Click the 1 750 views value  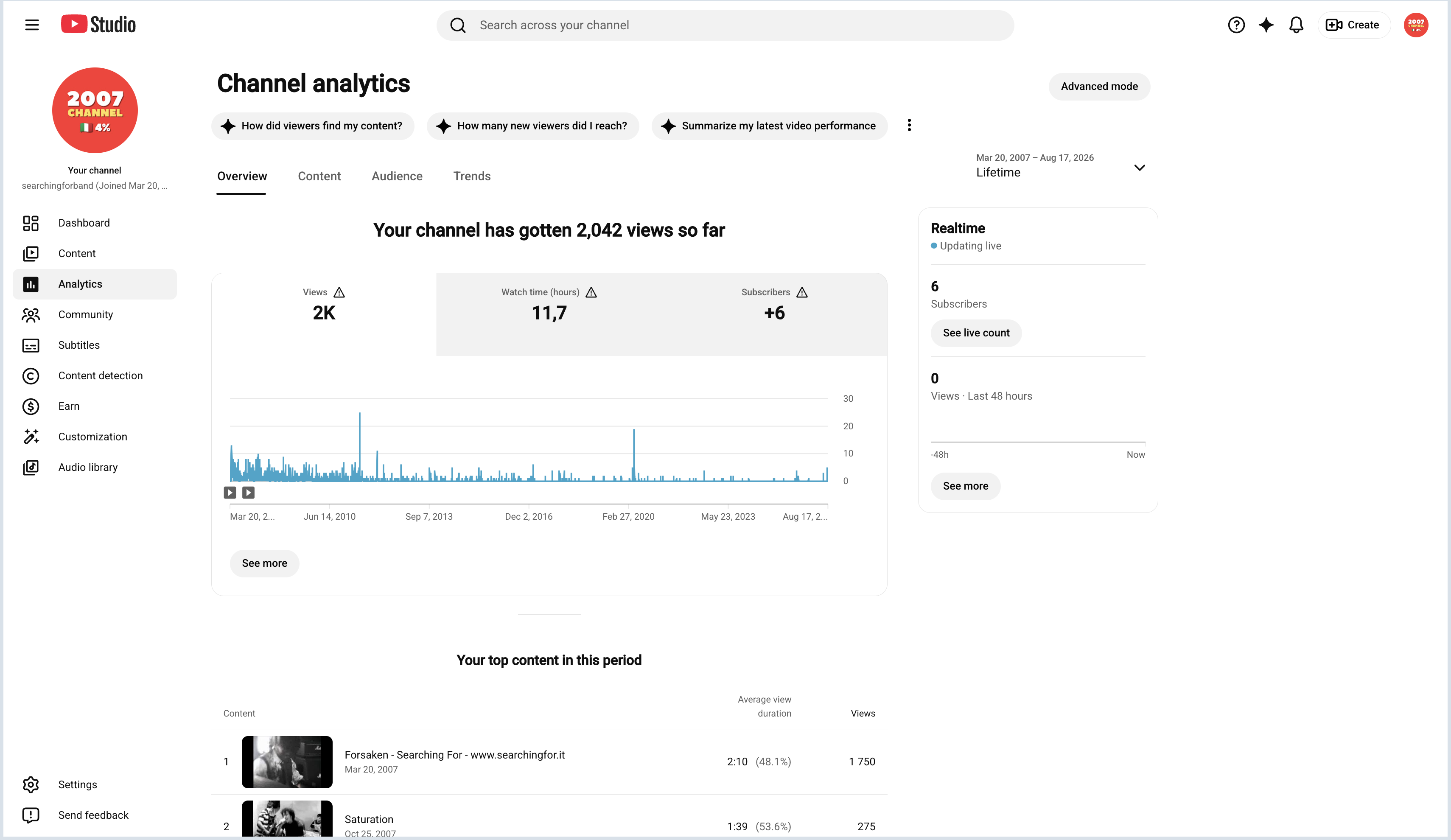[862, 762]
